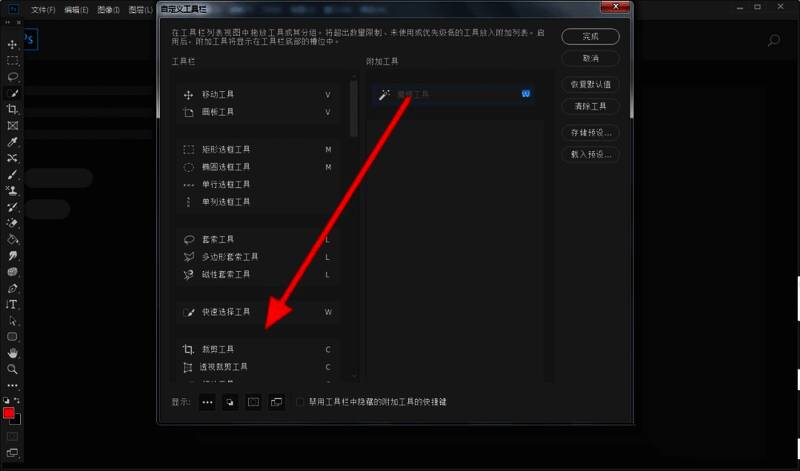Viewport: 800px width, 471px height.
Task: Open the Edit Toolbar three-dots button in left toolbar
Action: (x=12, y=385)
